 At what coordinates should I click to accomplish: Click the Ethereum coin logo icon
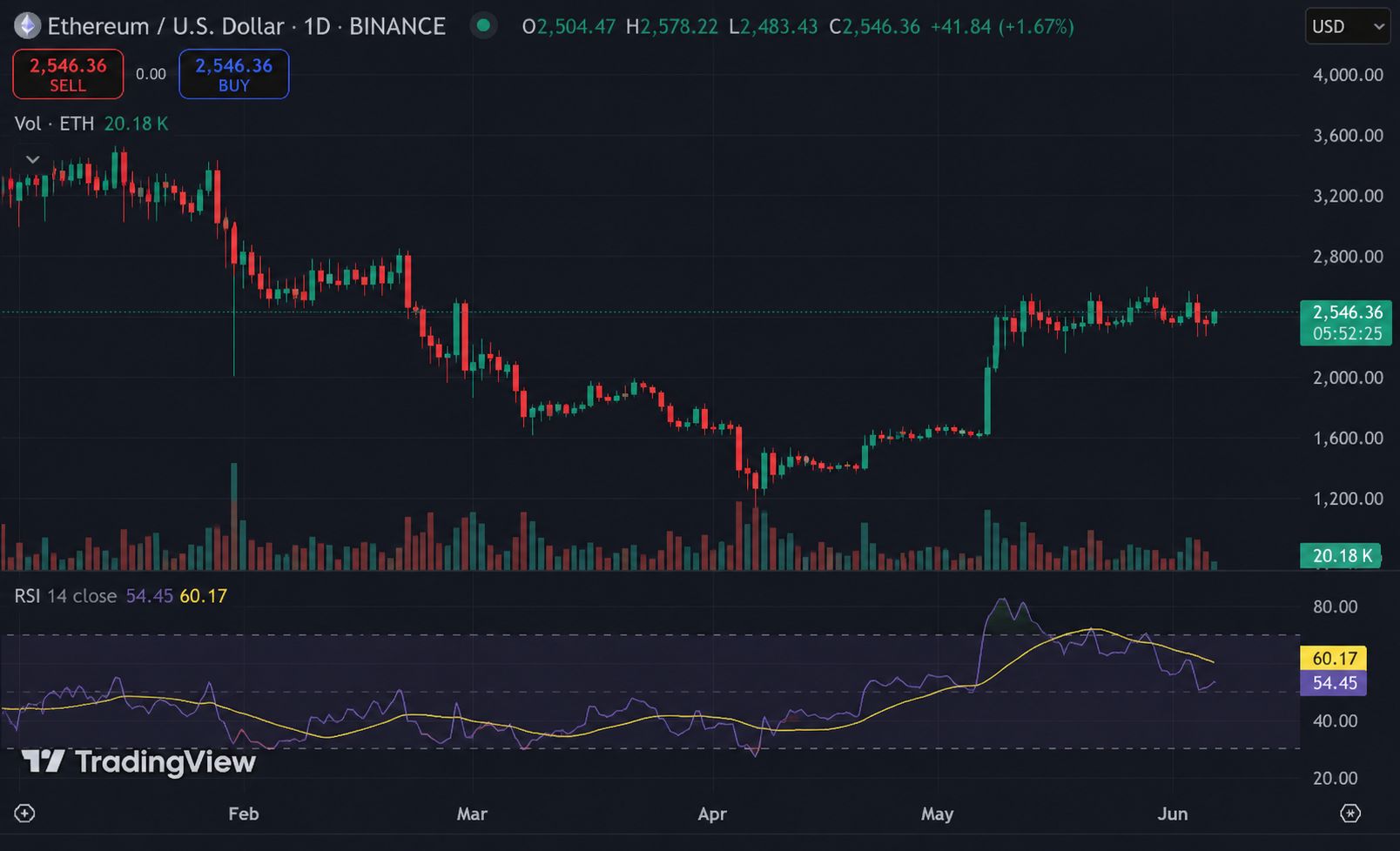pos(27,26)
